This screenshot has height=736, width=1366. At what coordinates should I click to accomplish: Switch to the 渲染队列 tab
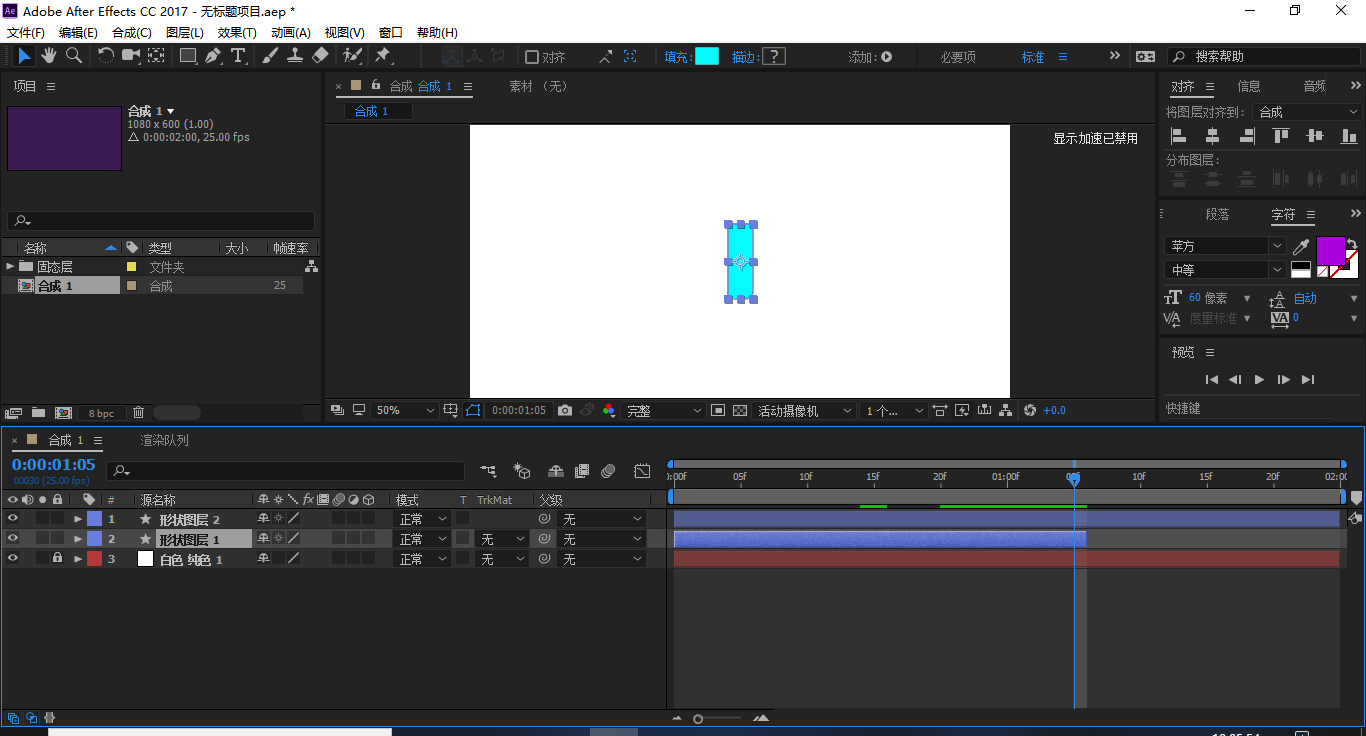pyautogui.click(x=164, y=440)
